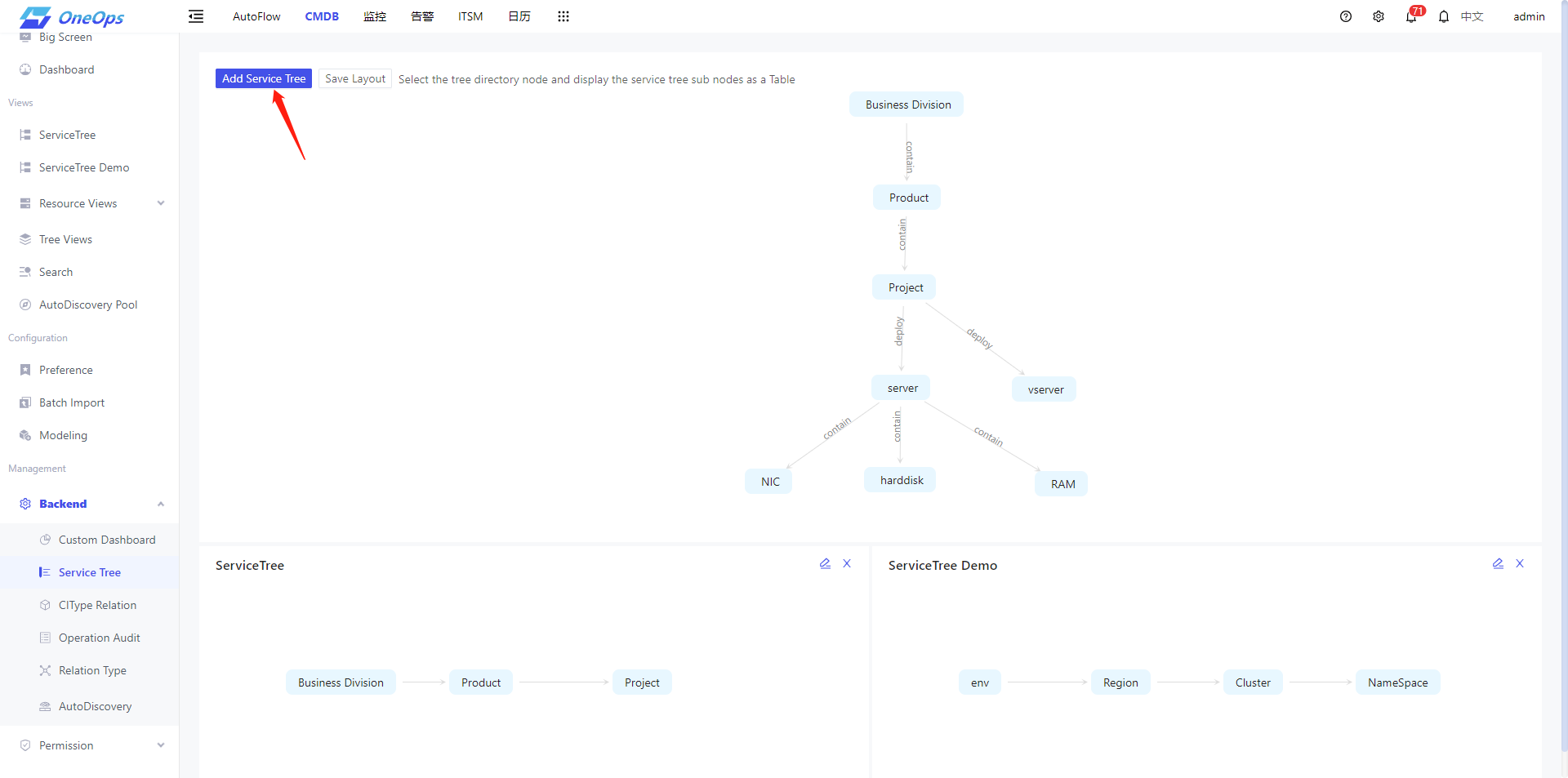The image size is (1568, 778).
Task: Open the 监控 top menu
Action: click(375, 16)
